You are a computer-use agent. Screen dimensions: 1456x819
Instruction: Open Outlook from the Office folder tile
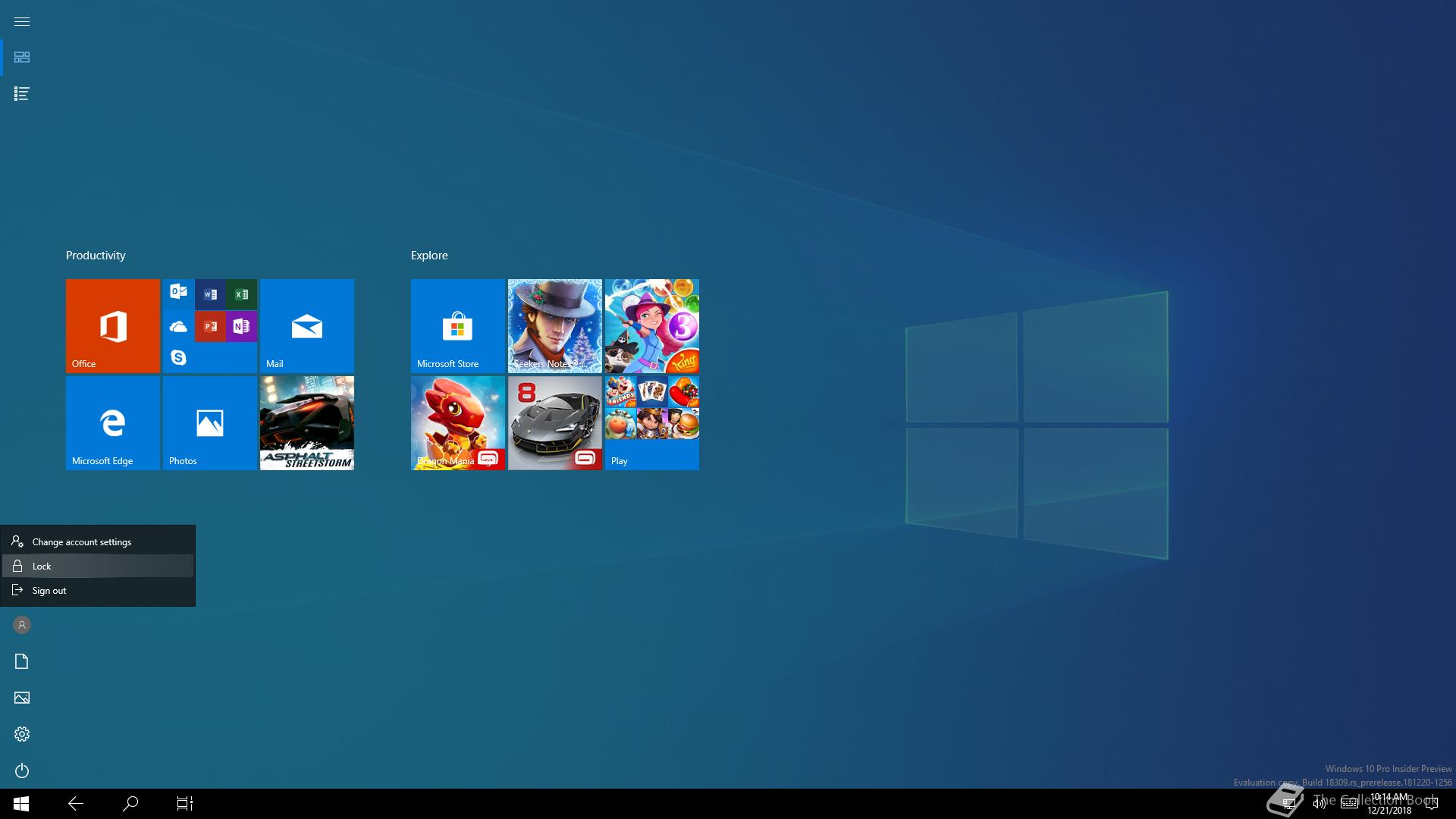pyautogui.click(x=179, y=292)
